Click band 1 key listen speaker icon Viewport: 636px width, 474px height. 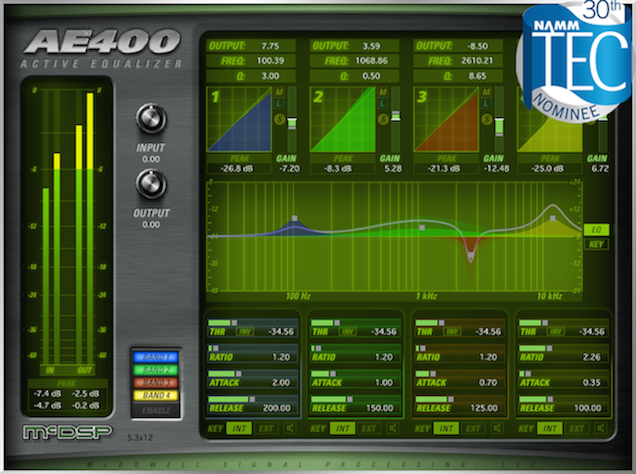click(x=289, y=427)
